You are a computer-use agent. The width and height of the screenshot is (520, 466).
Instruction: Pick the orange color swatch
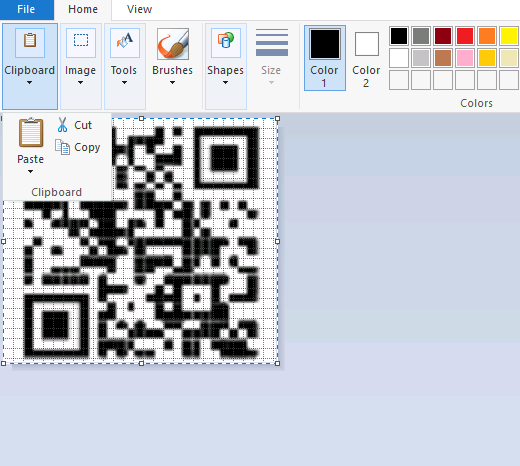coord(487,36)
